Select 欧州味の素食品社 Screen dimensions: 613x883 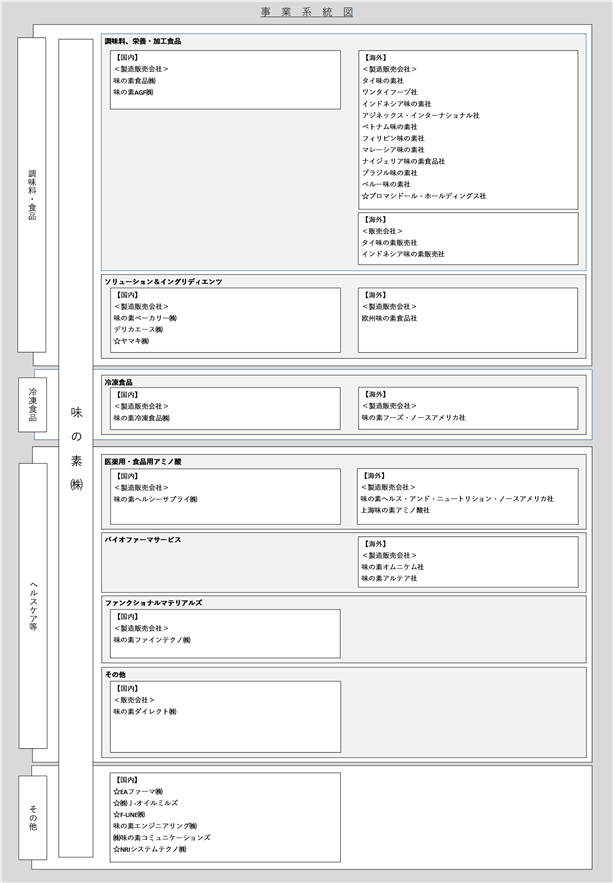tap(390, 318)
